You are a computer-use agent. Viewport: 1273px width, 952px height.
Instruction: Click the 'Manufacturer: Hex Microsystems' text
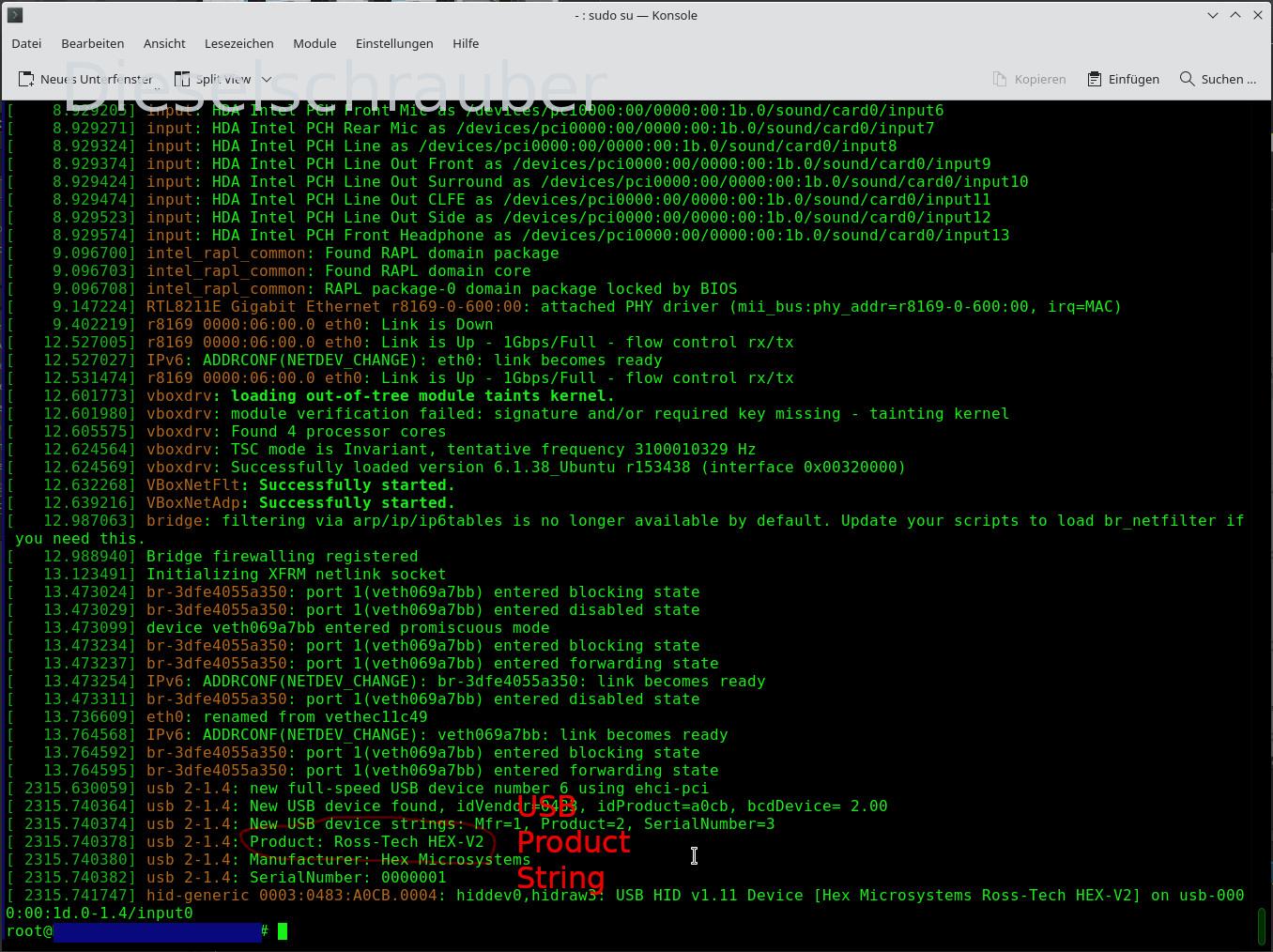pos(390,859)
